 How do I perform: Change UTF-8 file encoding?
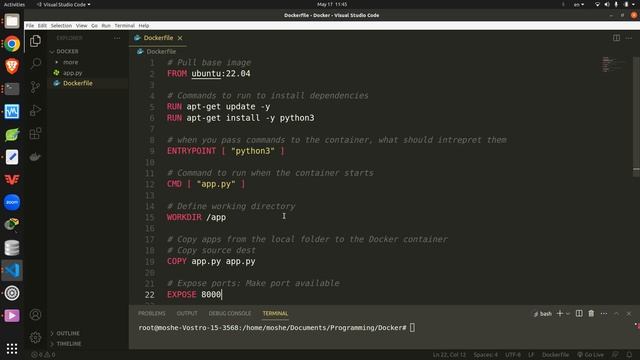pos(513,355)
